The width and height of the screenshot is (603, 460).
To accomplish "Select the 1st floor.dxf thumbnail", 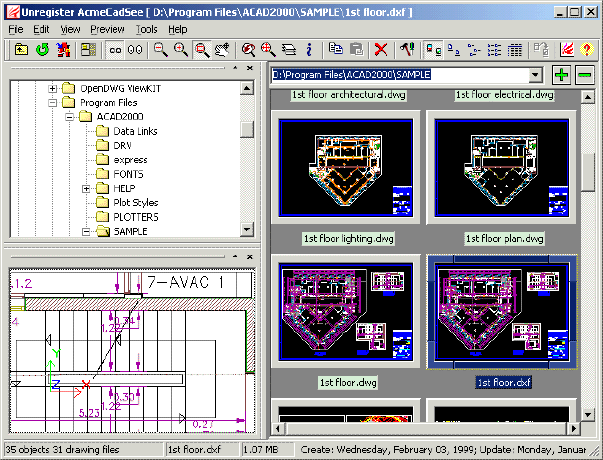I will (501, 312).
